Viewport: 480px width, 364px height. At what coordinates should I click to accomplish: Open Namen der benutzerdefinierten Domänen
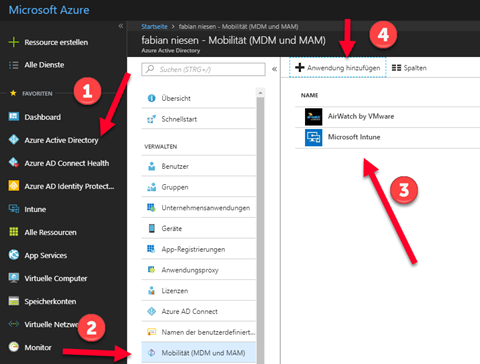coord(198,332)
